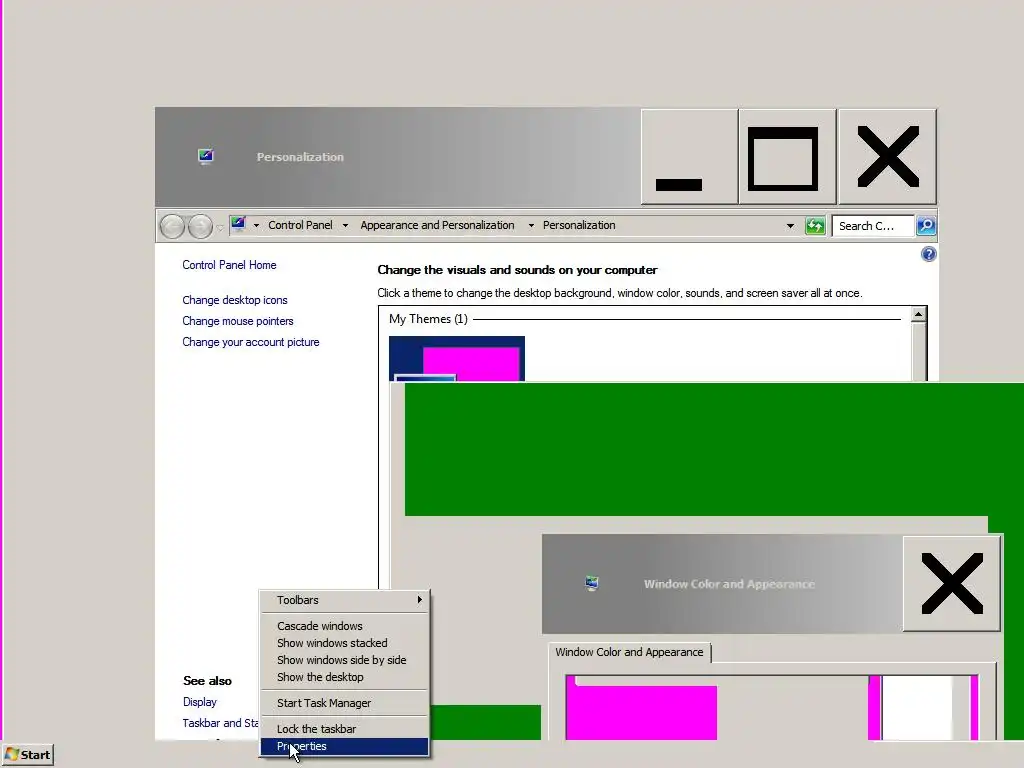Click the Start button
Image resolution: width=1024 pixels, height=768 pixels.
pos(28,755)
